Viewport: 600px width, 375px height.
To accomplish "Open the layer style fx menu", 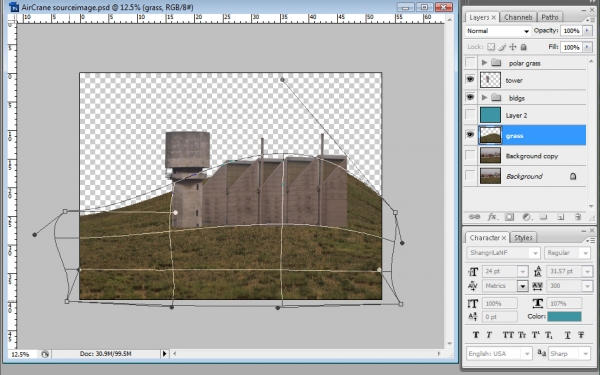I will (x=492, y=217).
